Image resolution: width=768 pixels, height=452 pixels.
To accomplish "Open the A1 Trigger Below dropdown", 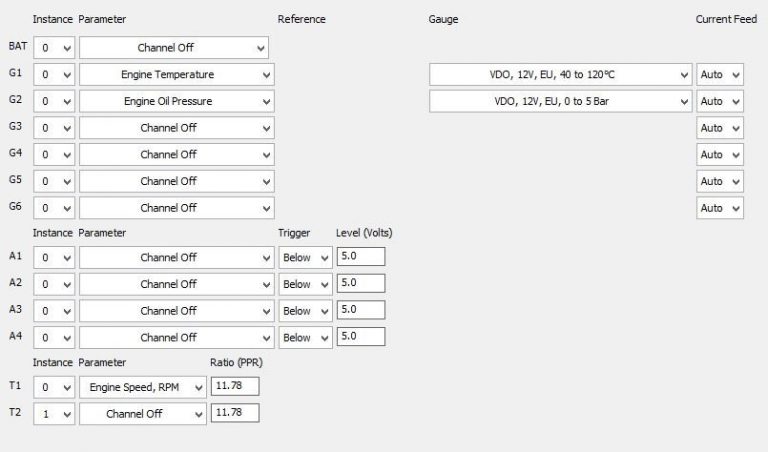I will click(x=306, y=258).
